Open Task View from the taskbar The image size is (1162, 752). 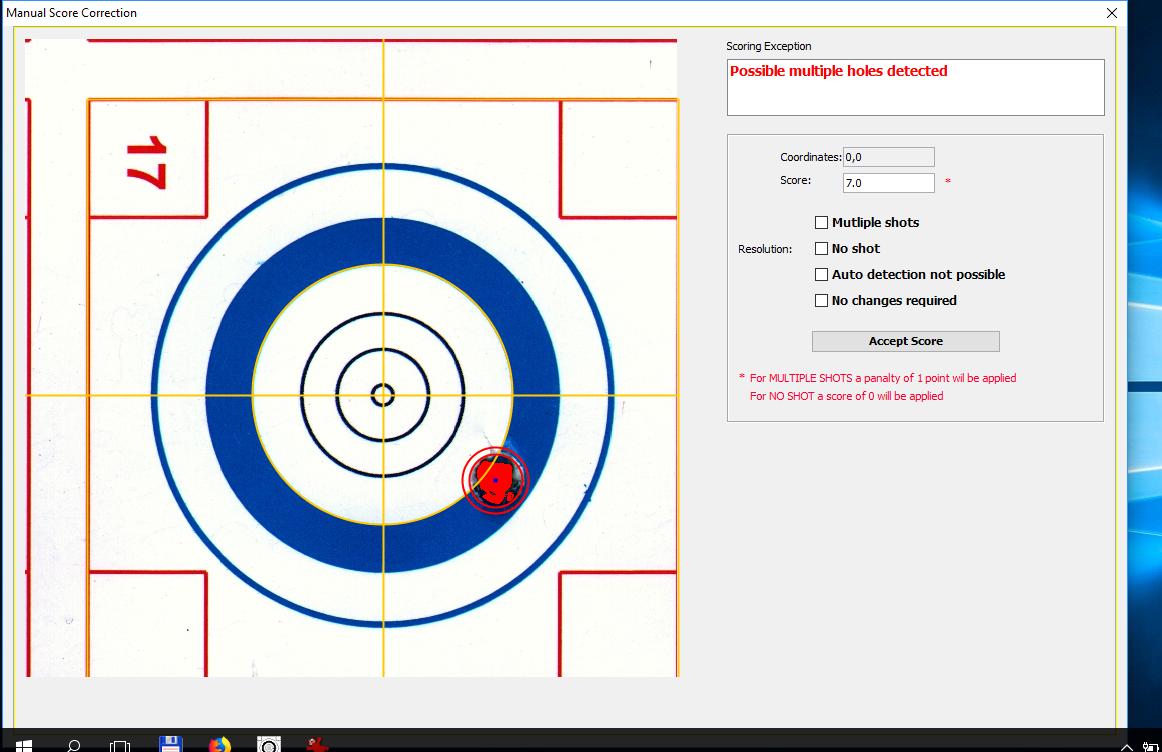point(120,745)
